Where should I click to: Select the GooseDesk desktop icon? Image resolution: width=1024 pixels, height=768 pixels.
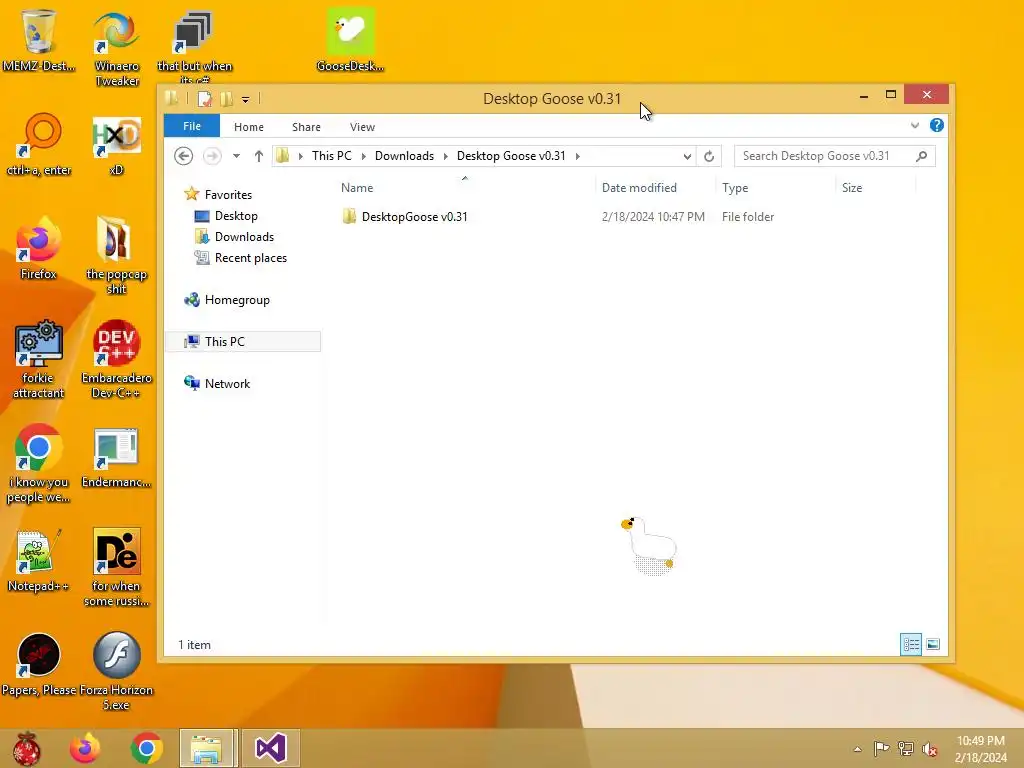(351, 40)
